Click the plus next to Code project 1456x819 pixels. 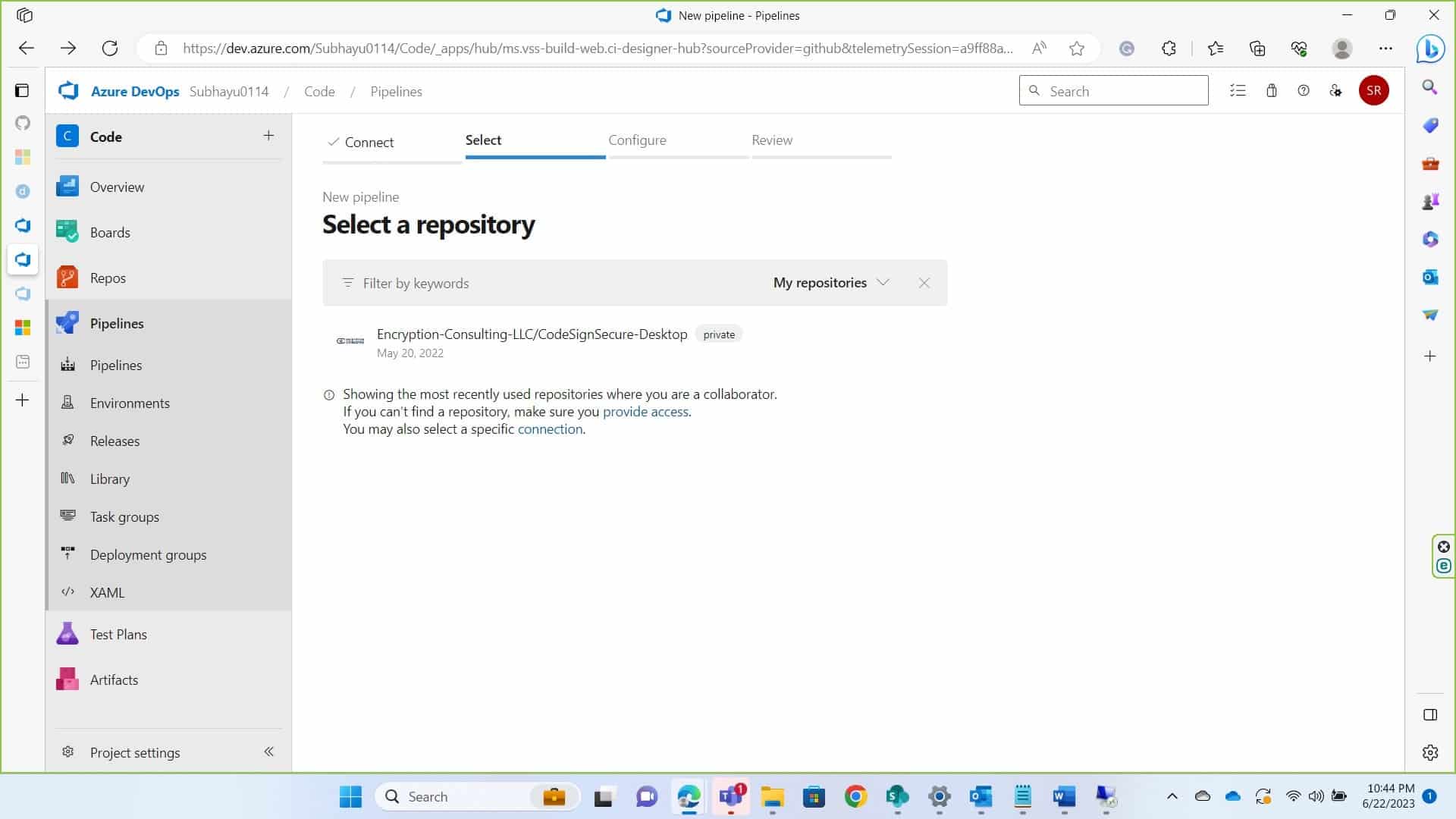(x=268, y=136)
